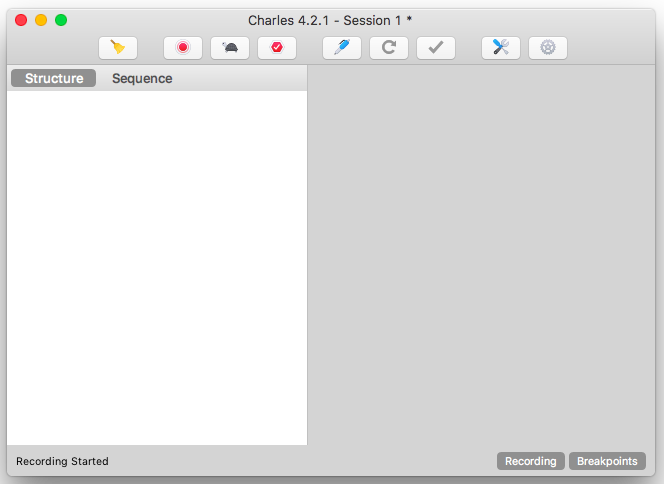664x484 pixels.
Task: Click the Breakpoints status button
Action: pyautogui.click(x=607, y=461)
